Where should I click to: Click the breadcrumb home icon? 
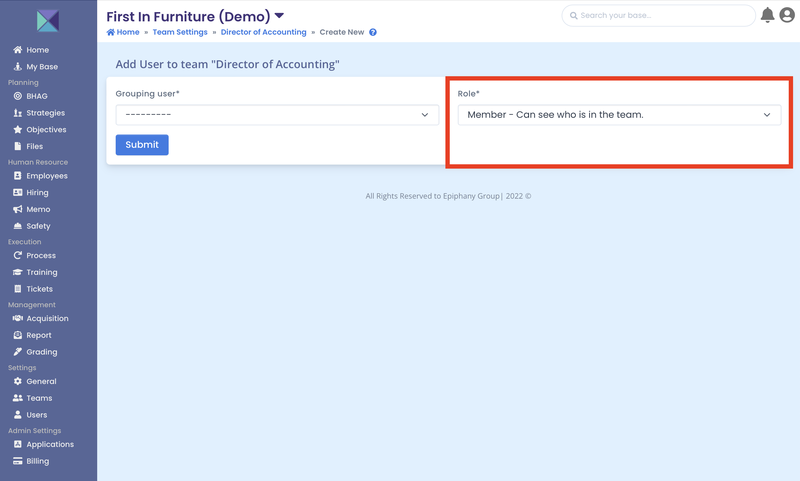coord(111,32)
